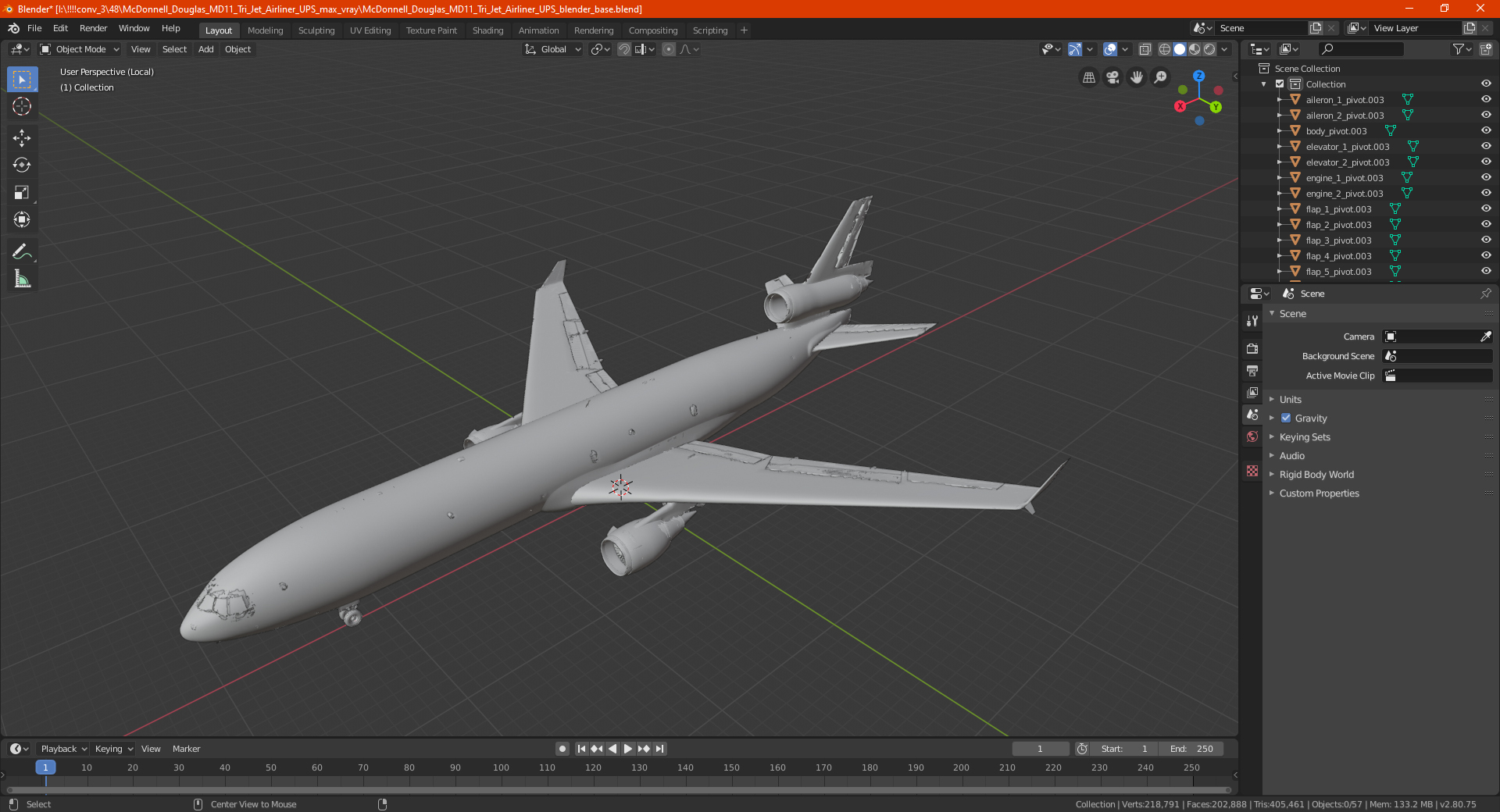Screen dimensions: 1500x812
Task: Switch to wireframe viewport shading
Action: tap(1164, 49)
